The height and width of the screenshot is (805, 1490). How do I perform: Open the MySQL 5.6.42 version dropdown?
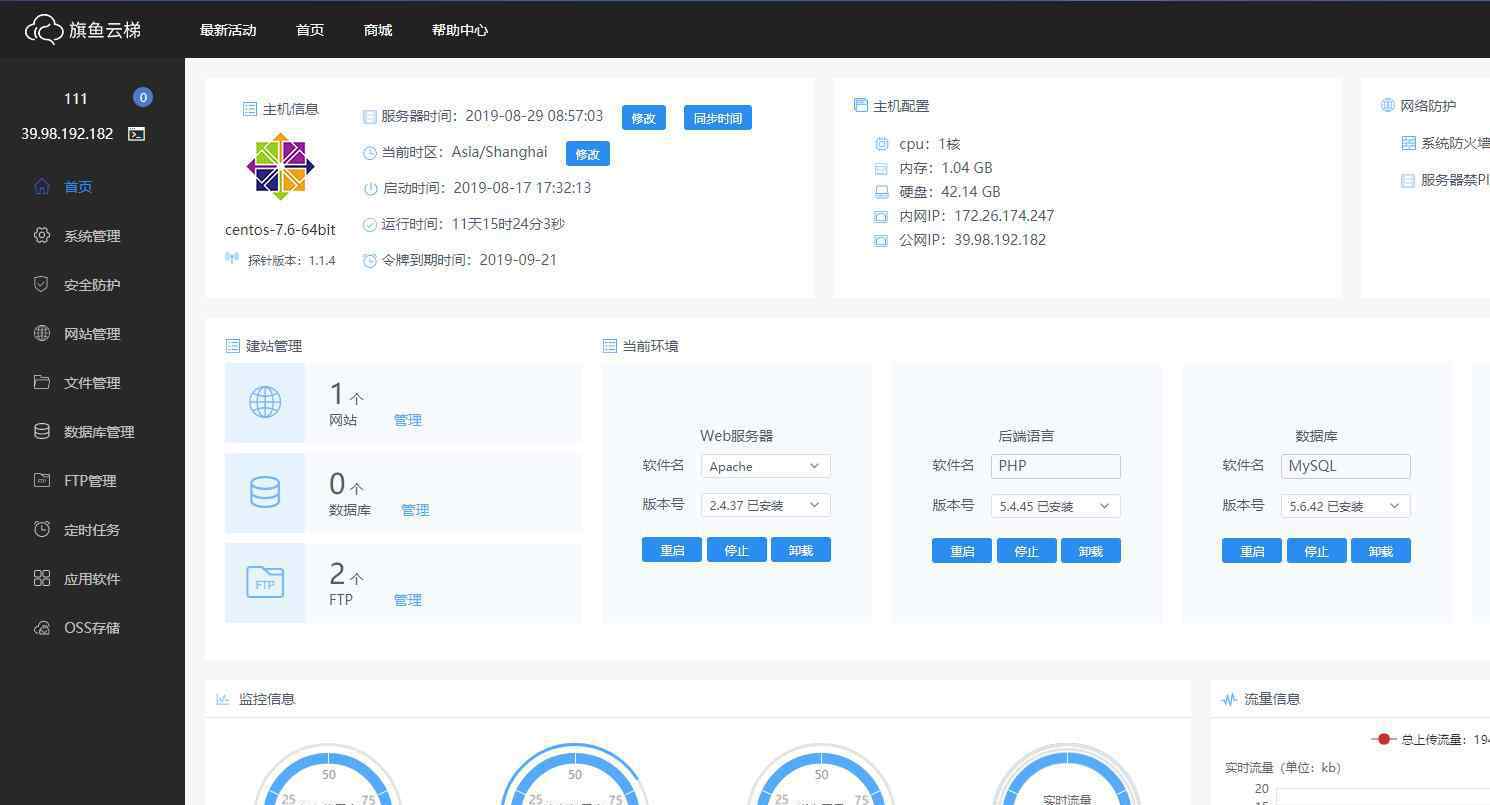pyautogui.click(x=1346, y=506)
